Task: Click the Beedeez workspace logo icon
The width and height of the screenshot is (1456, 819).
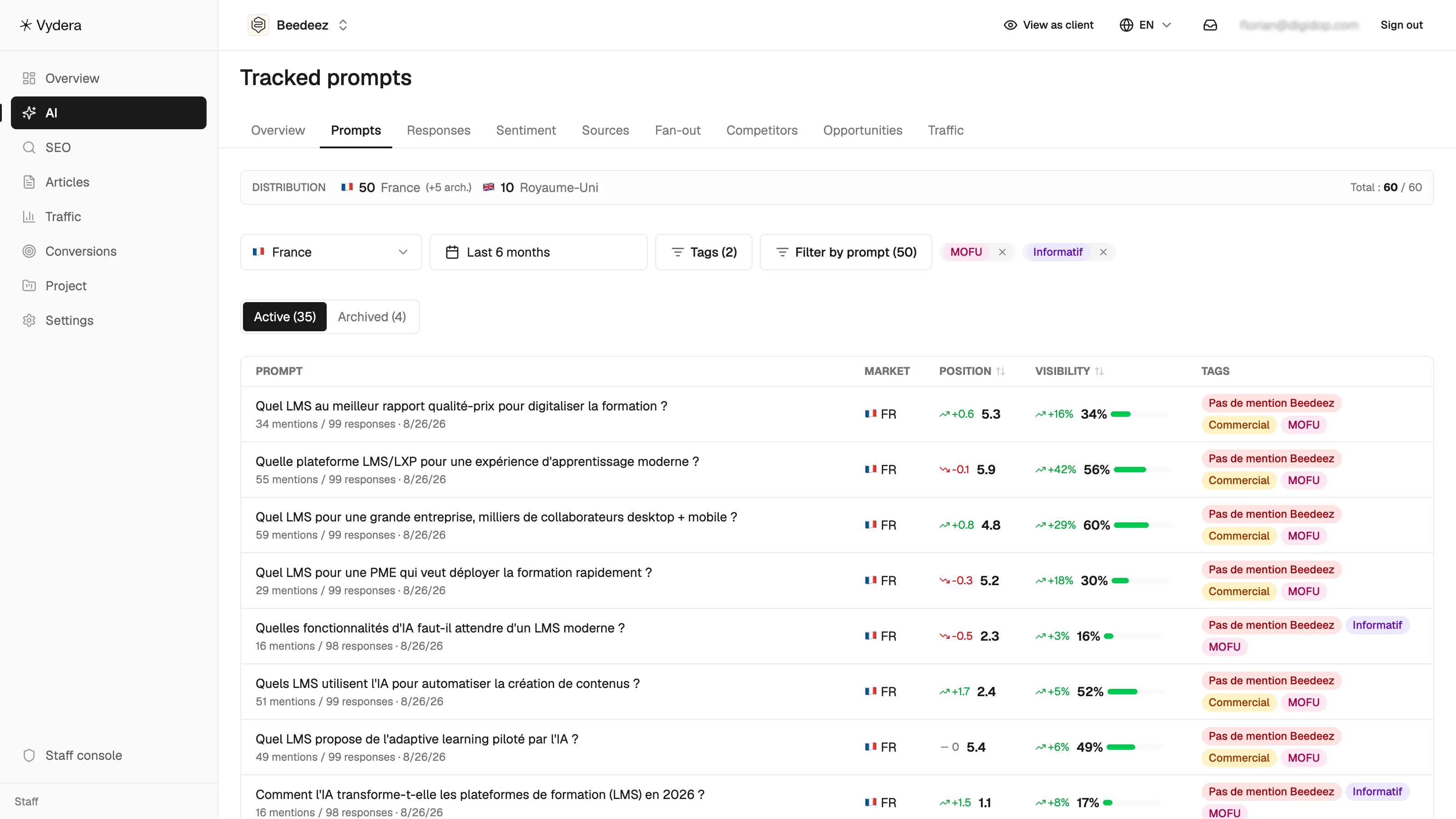Action: [x=258, y=25]
